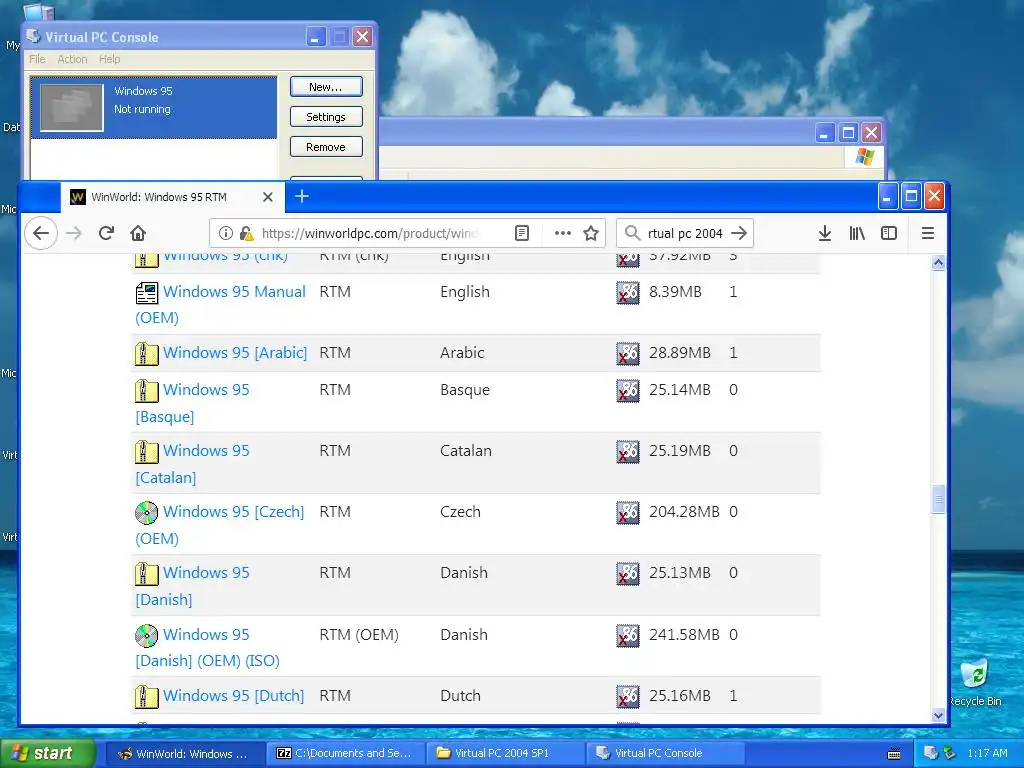Switch to Virtual PC 2004 SP1 taskbar button
1024x768 pixels.
point(505,753)
